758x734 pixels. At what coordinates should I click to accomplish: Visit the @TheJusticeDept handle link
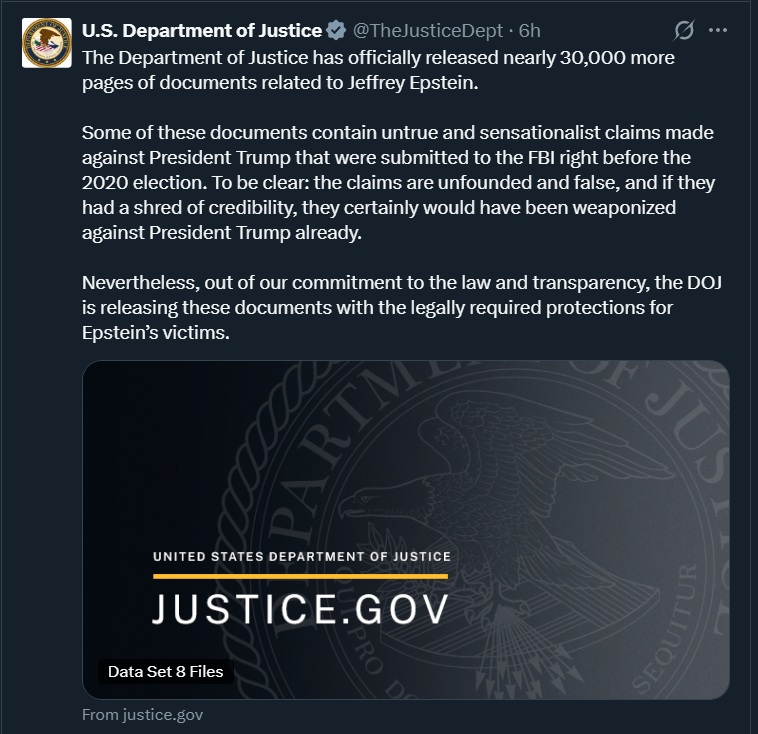(428, 31)
